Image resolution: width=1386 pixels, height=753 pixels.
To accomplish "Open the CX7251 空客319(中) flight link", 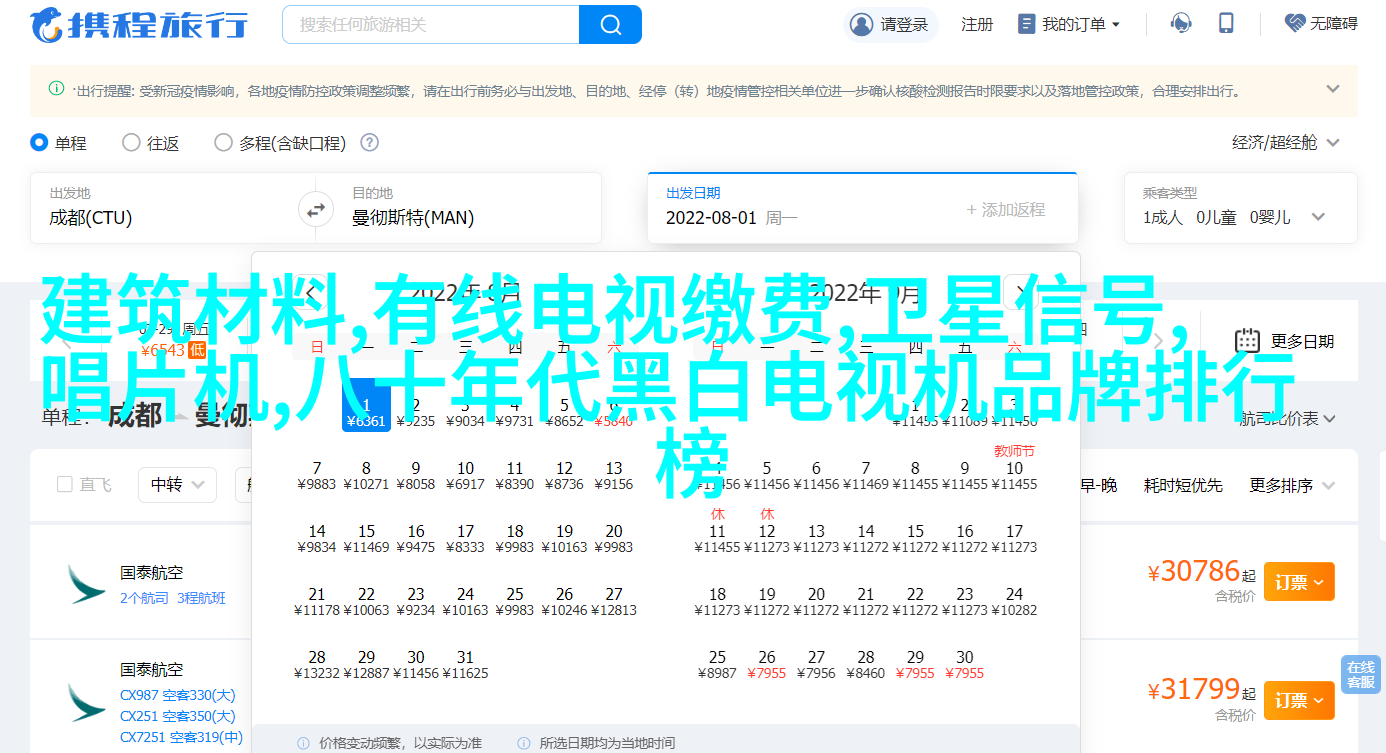I will (181, 737).
